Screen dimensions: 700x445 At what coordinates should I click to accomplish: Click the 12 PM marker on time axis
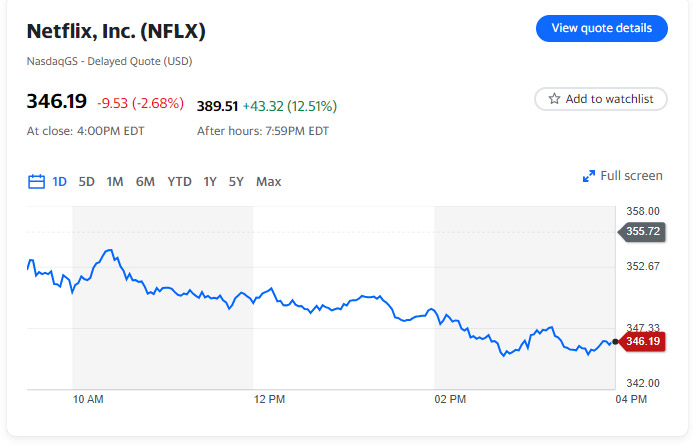(x=270, y=400)
